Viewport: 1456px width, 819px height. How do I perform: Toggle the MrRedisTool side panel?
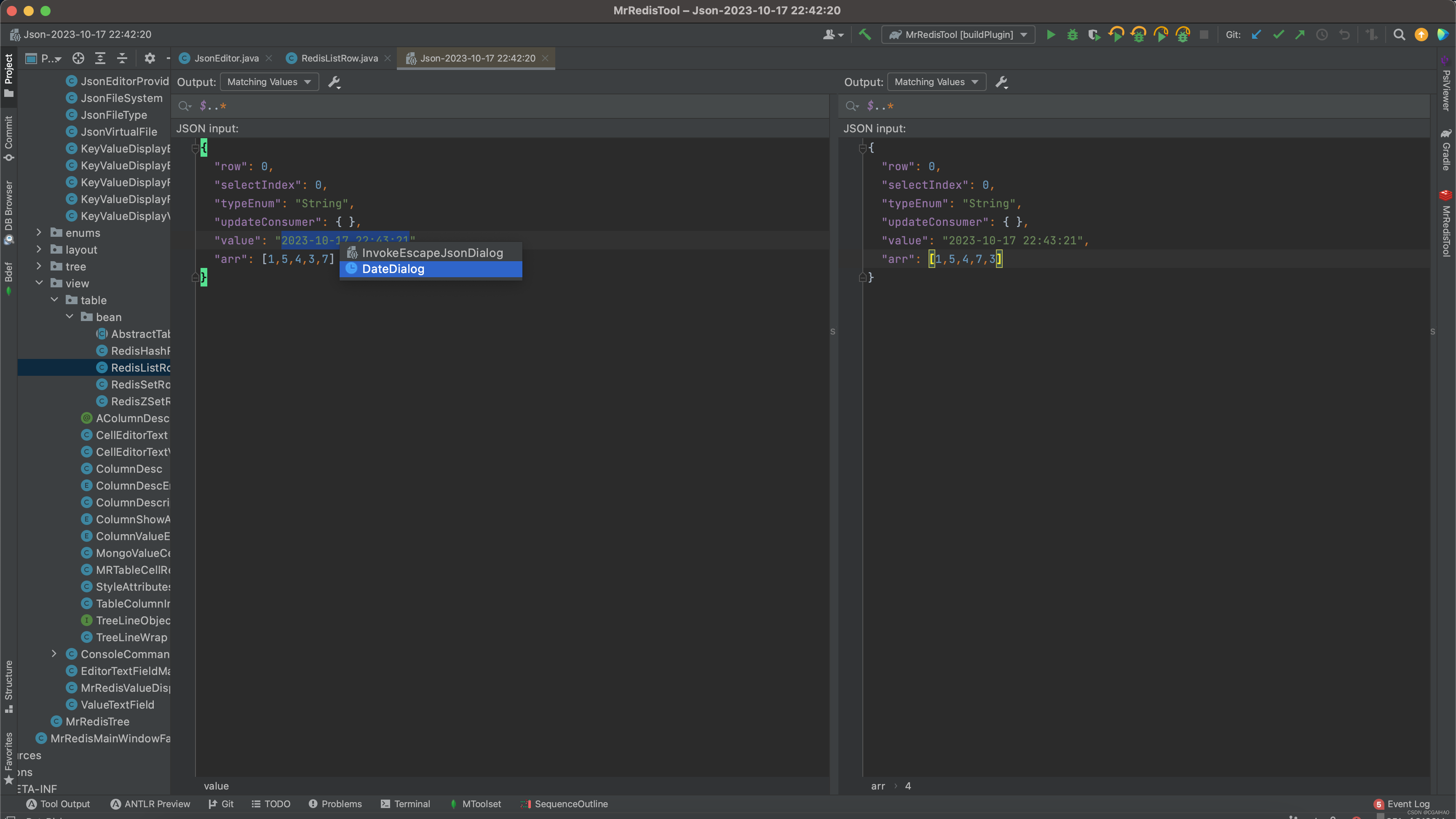click(1446, 223)
